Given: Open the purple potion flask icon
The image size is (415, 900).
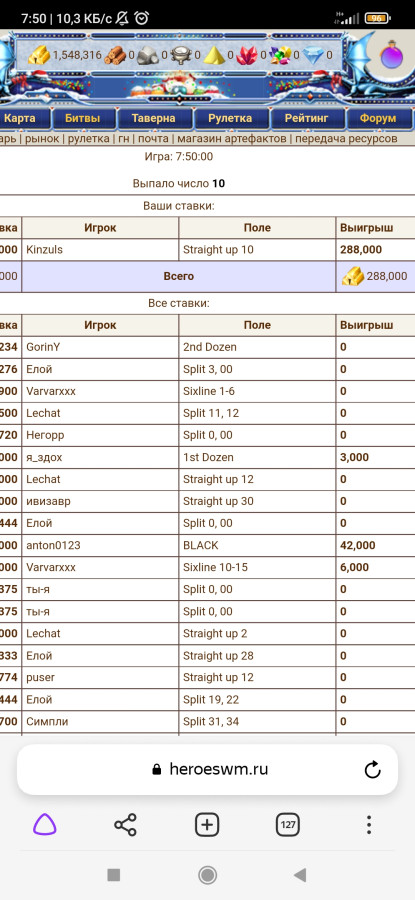Looking at the screenshot, I should click(391, 56).
